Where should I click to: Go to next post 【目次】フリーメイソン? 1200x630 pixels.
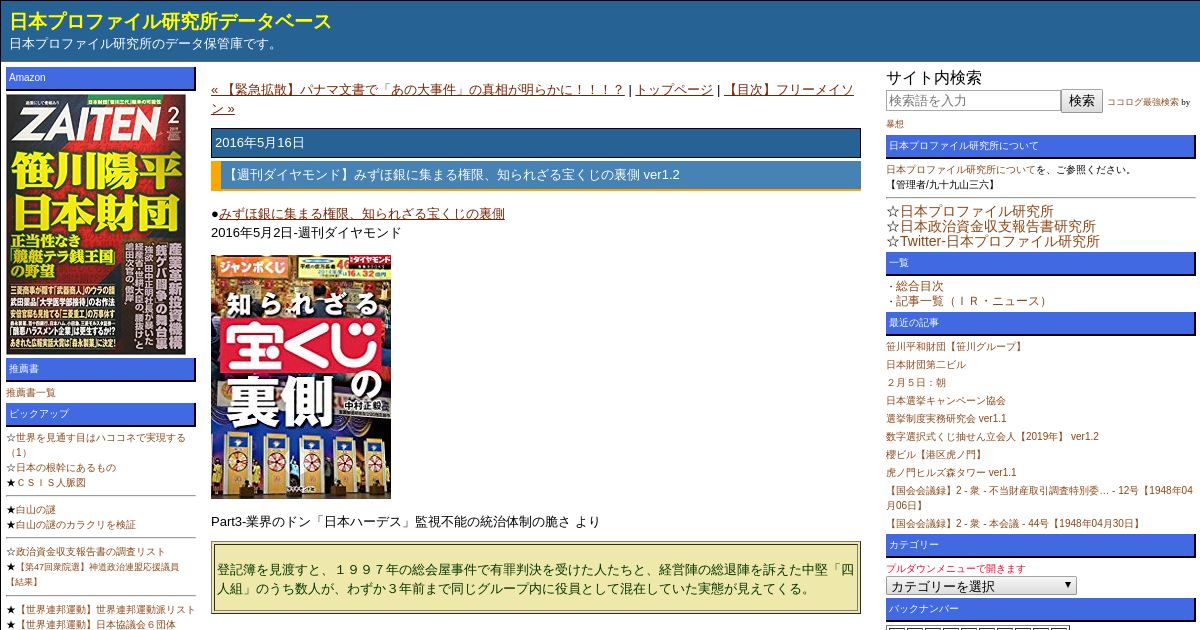click(532, 99)
